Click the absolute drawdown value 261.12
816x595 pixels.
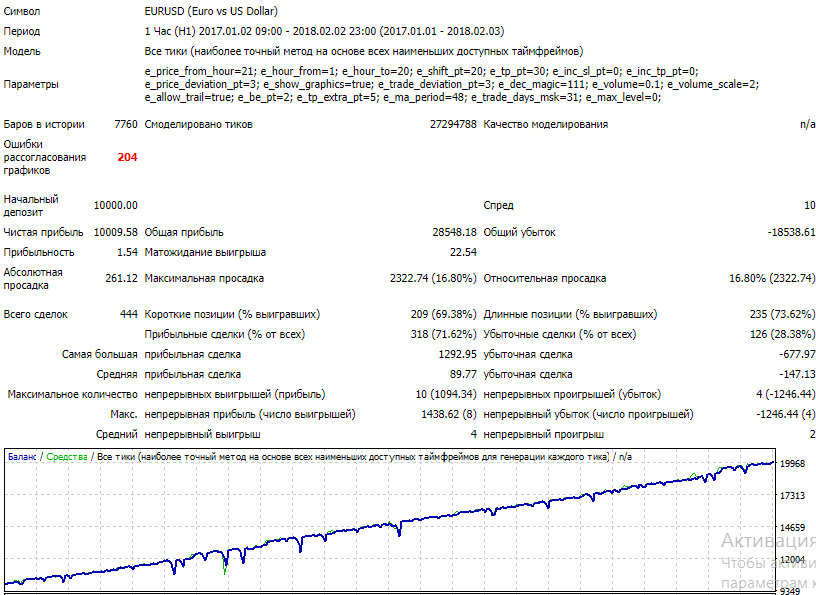pyautogui.click(x=121, y=278)
